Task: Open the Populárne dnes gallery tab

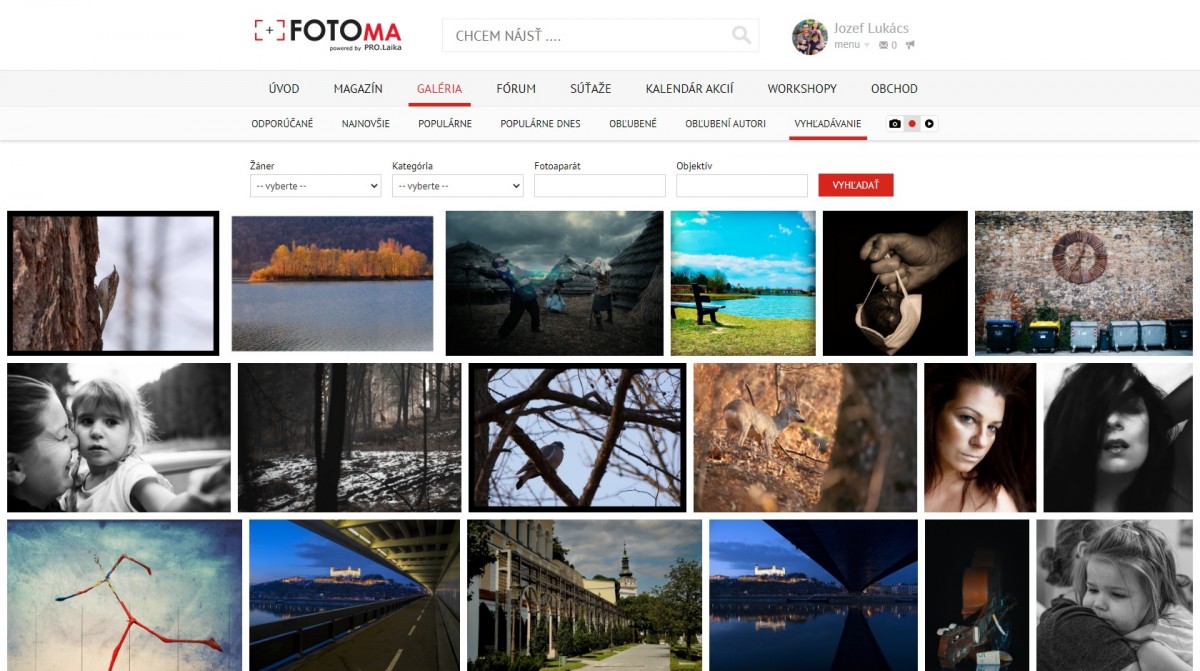Action: [540, 124]
